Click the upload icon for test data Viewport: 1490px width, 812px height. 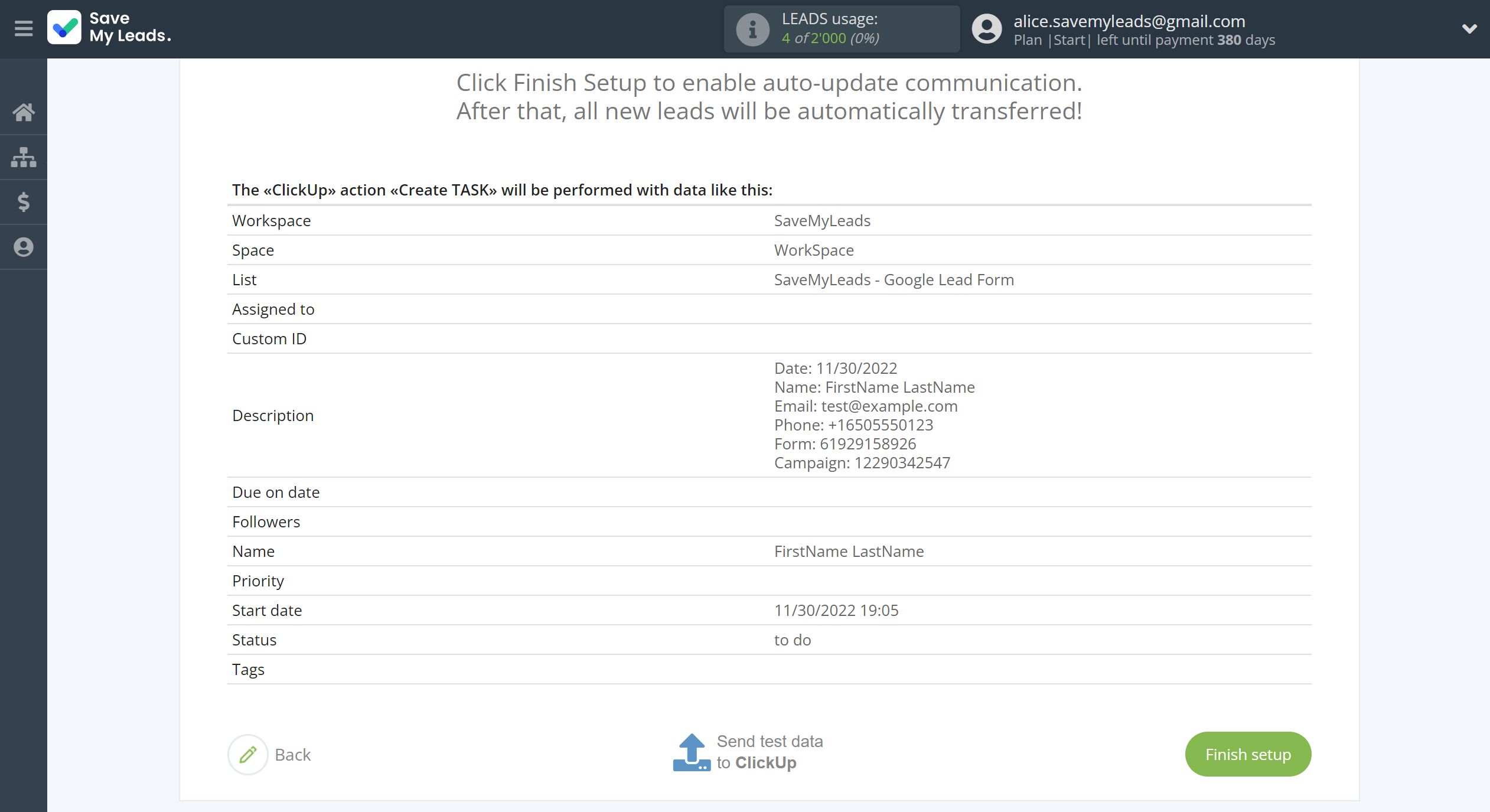692,752
